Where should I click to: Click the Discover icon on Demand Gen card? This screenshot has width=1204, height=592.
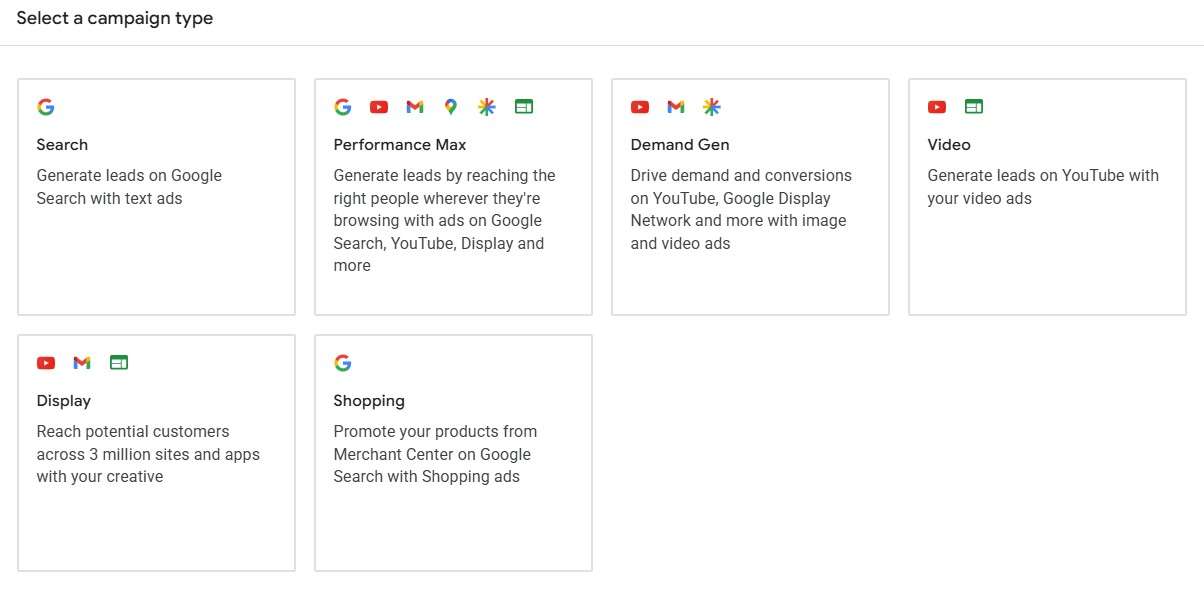pos(711,106)
